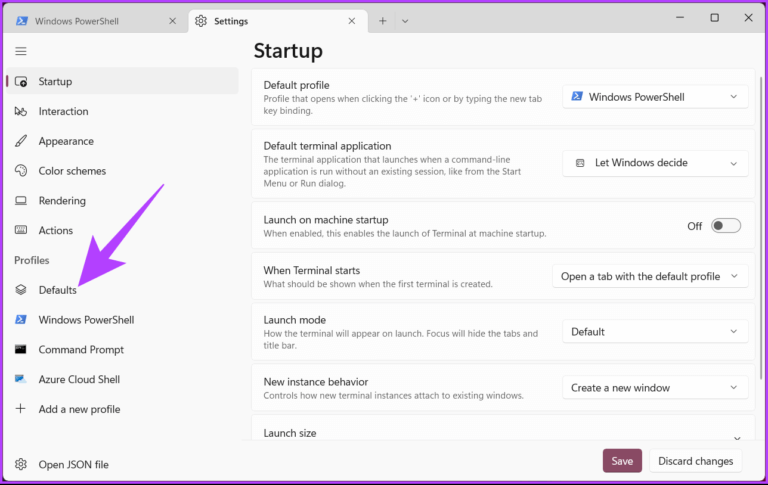Screen dimensions: 768x485
Task: Open Azure Cloud Shell profile settings
Action: pyautogui.click(x=122, y=379)
